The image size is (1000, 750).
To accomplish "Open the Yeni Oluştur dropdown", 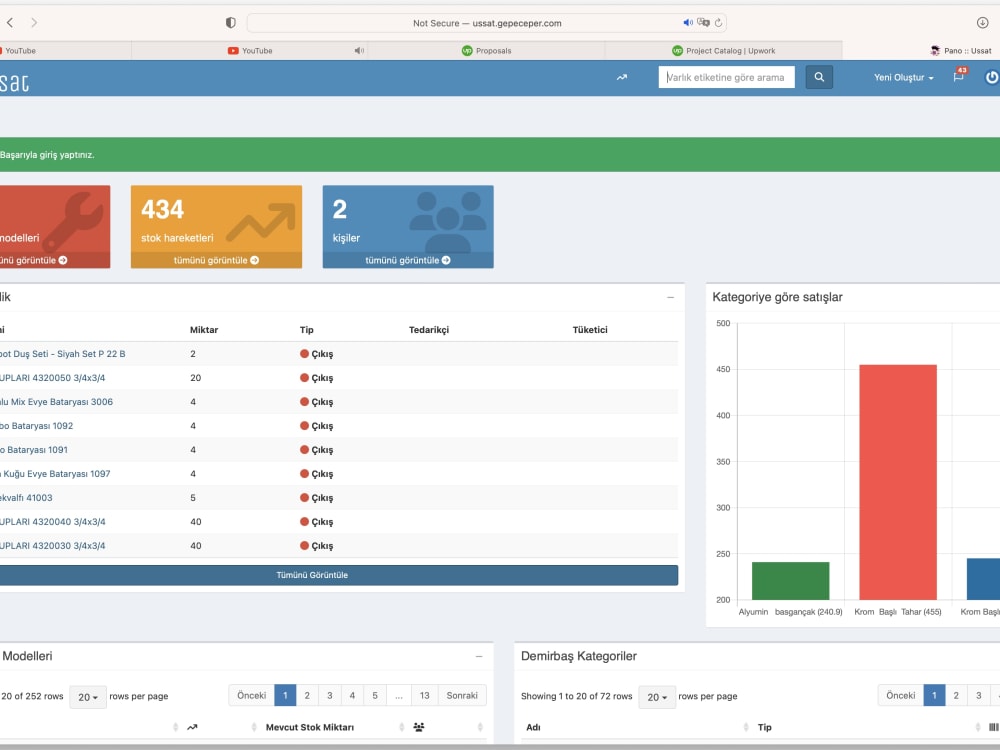I will tap(901, 77).
